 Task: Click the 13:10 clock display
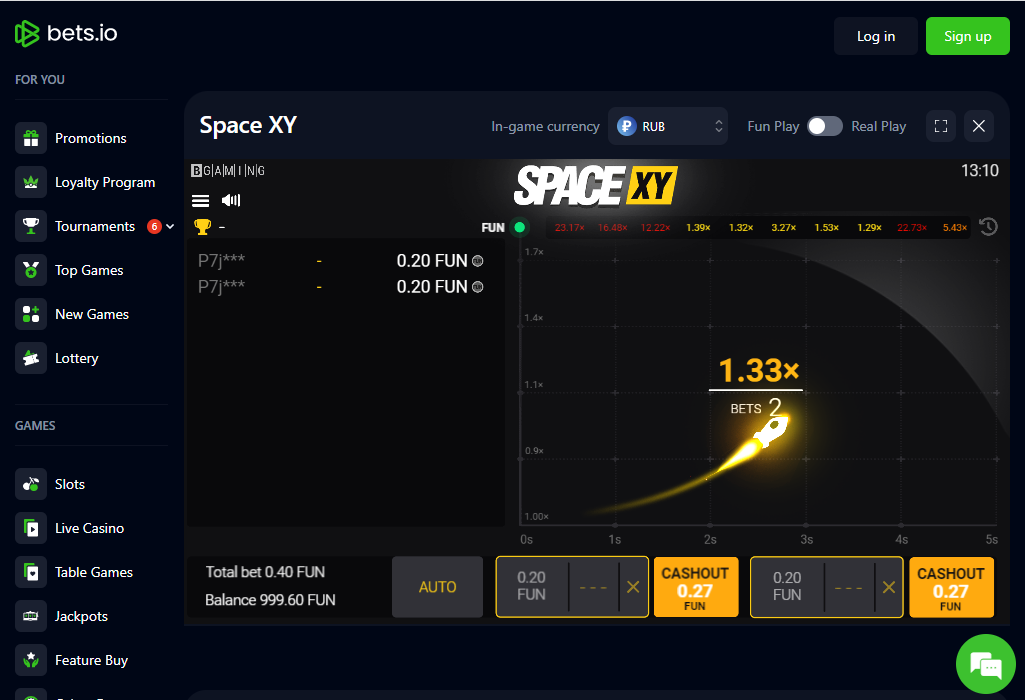coord(979,171)
